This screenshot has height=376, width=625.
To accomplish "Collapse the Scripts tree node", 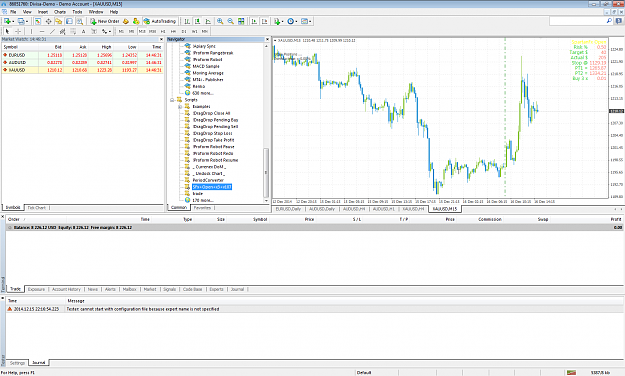I will tap(172, 100).
